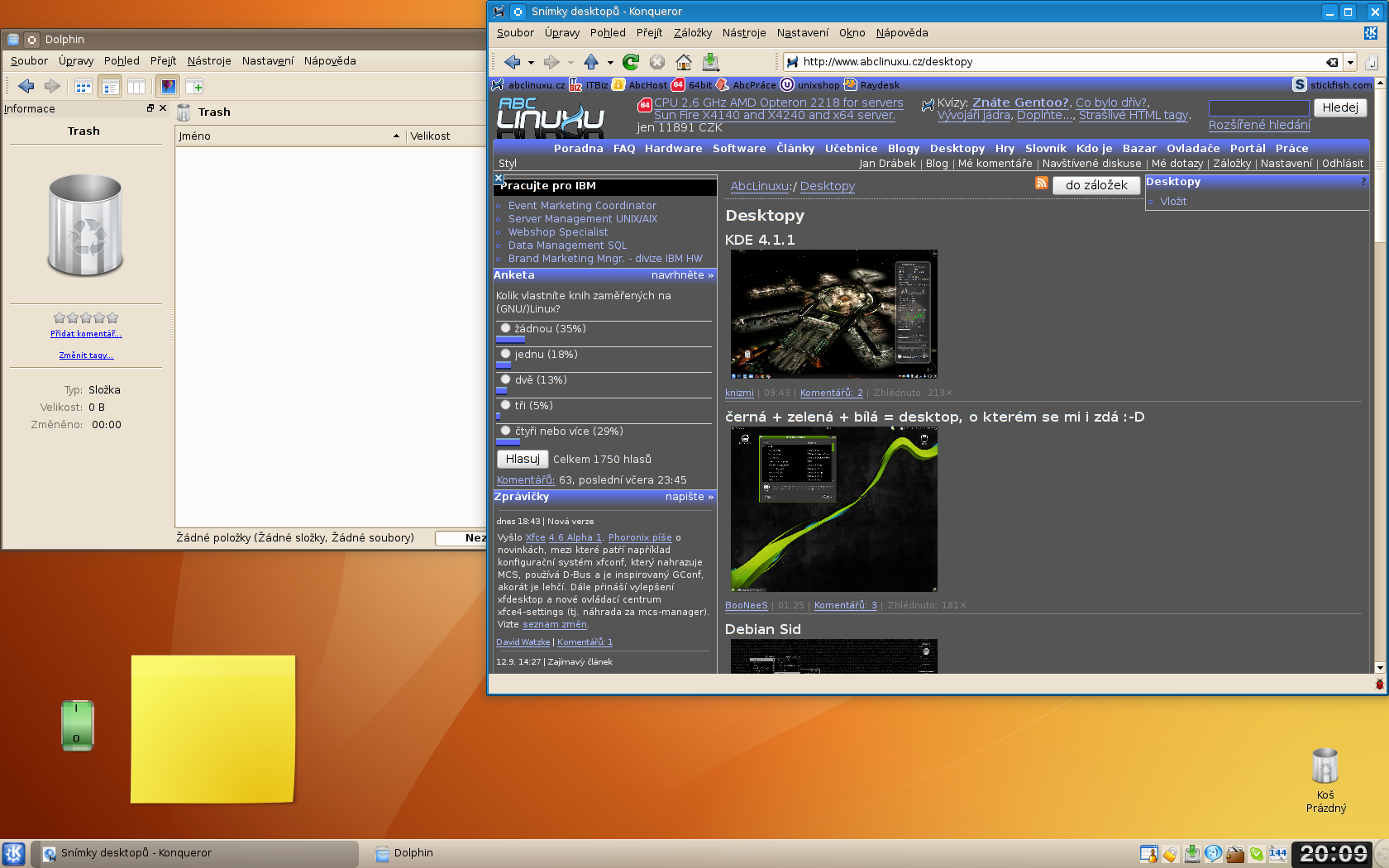Switch Dolphin to icons view mode
The width and height of the screenshot is (1389, 868).
point(84,86)
